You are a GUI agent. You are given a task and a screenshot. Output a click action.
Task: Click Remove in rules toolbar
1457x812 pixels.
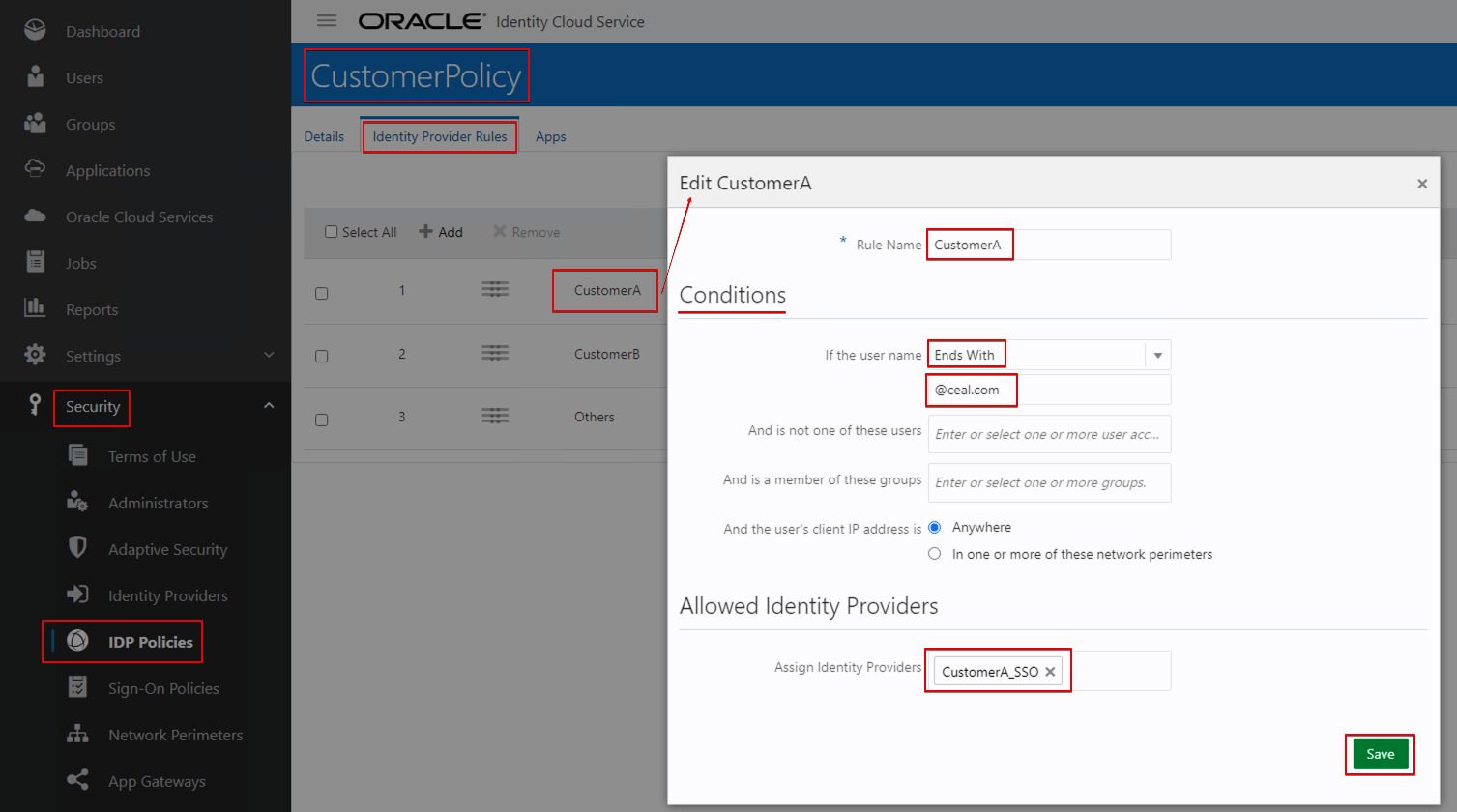(x=527, y=232)
